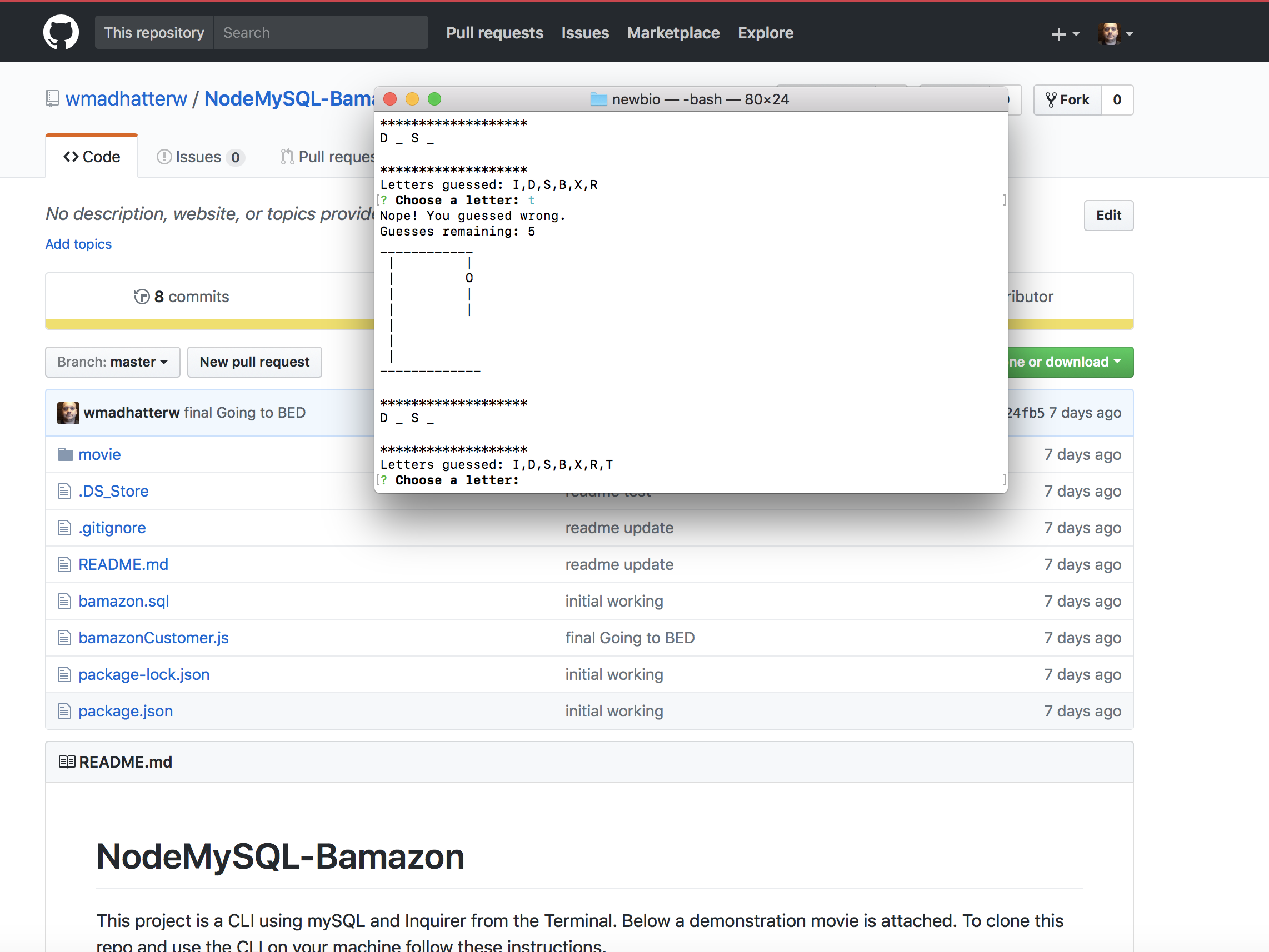Open the bamazon.sql 'initial working' commit message
The width and height of the screenshot is (1269, 952).
pos(614,602)
